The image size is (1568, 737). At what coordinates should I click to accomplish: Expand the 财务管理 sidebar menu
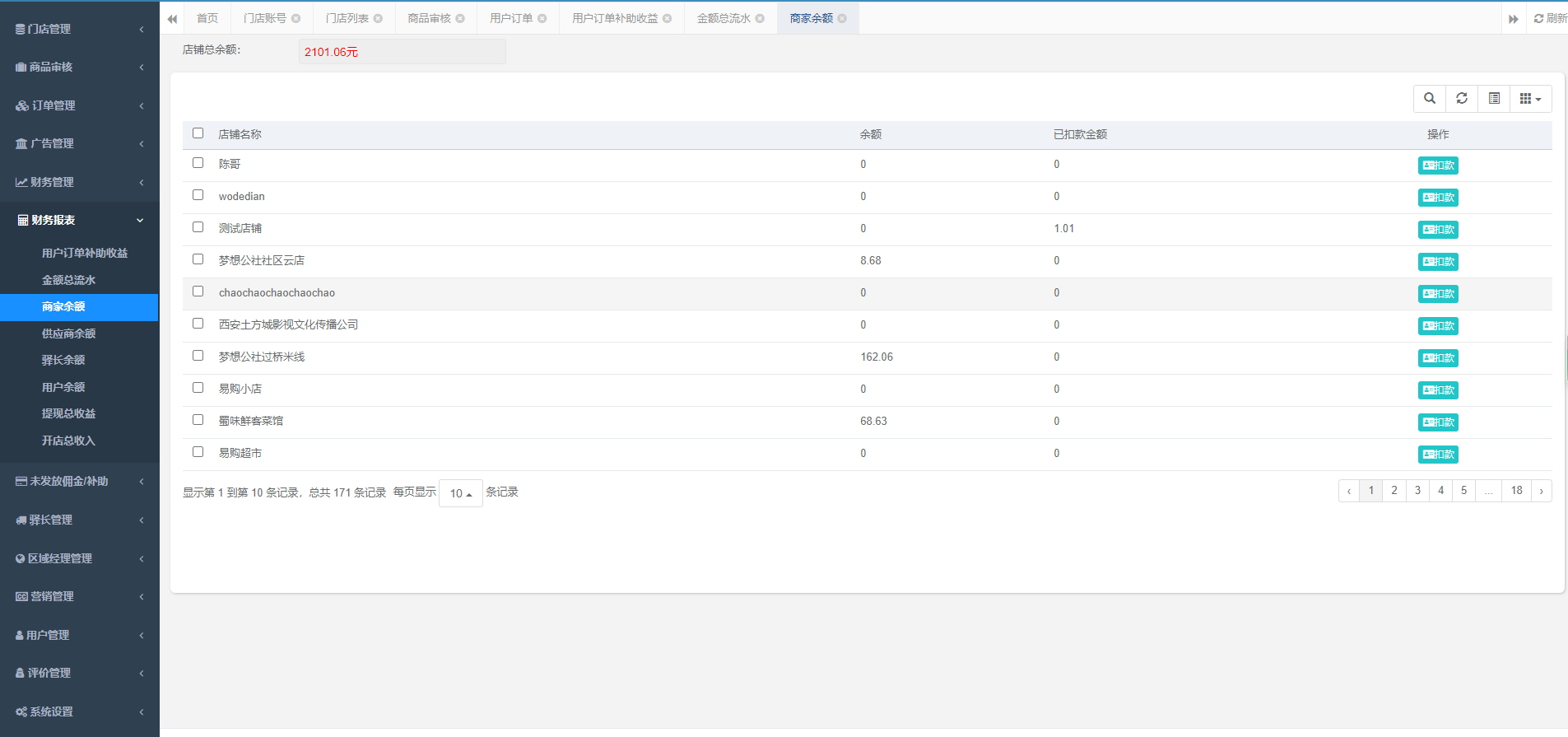[79, 182]
